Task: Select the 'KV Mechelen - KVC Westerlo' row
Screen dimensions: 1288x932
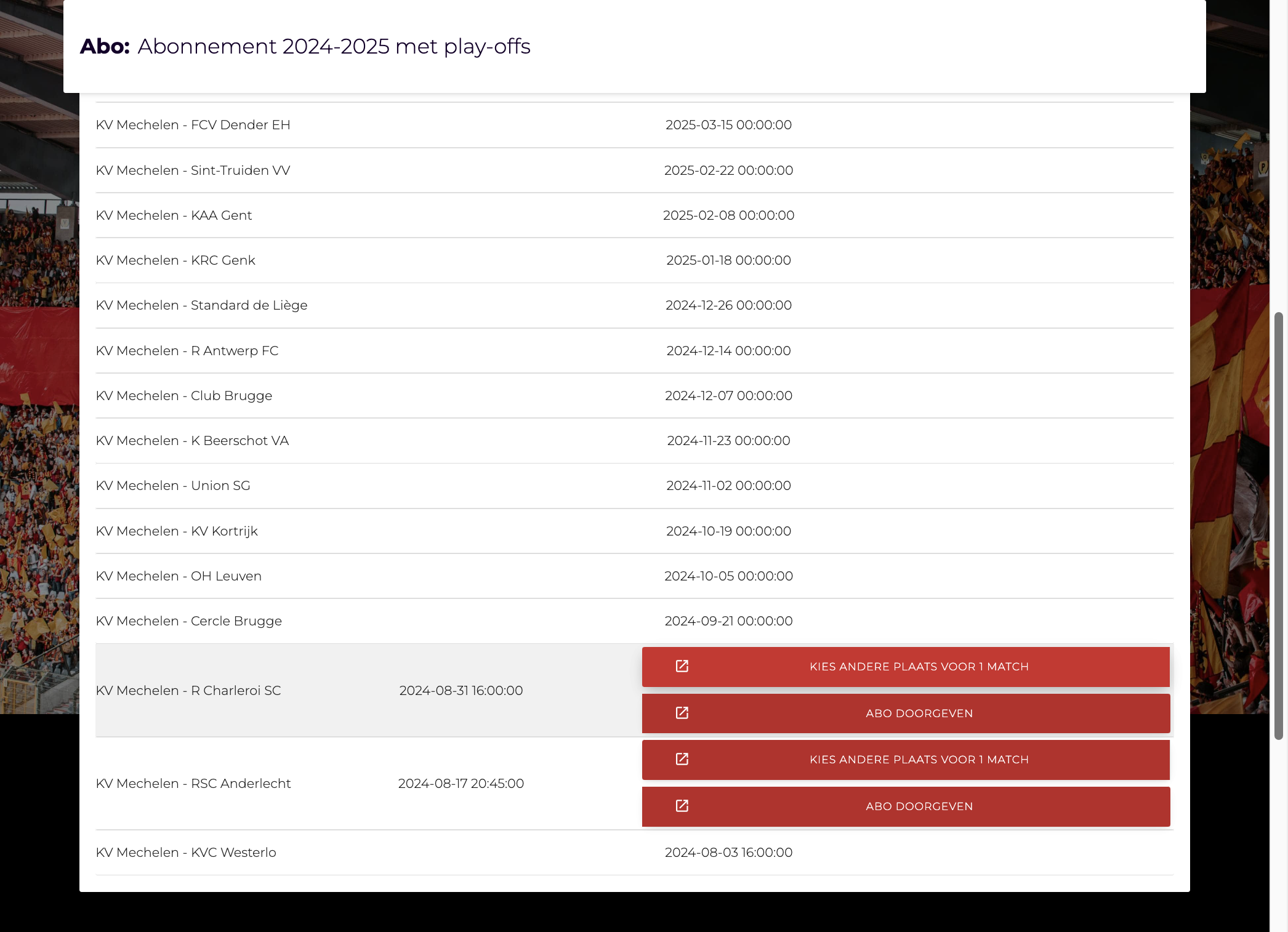Action: coord(634,853)
